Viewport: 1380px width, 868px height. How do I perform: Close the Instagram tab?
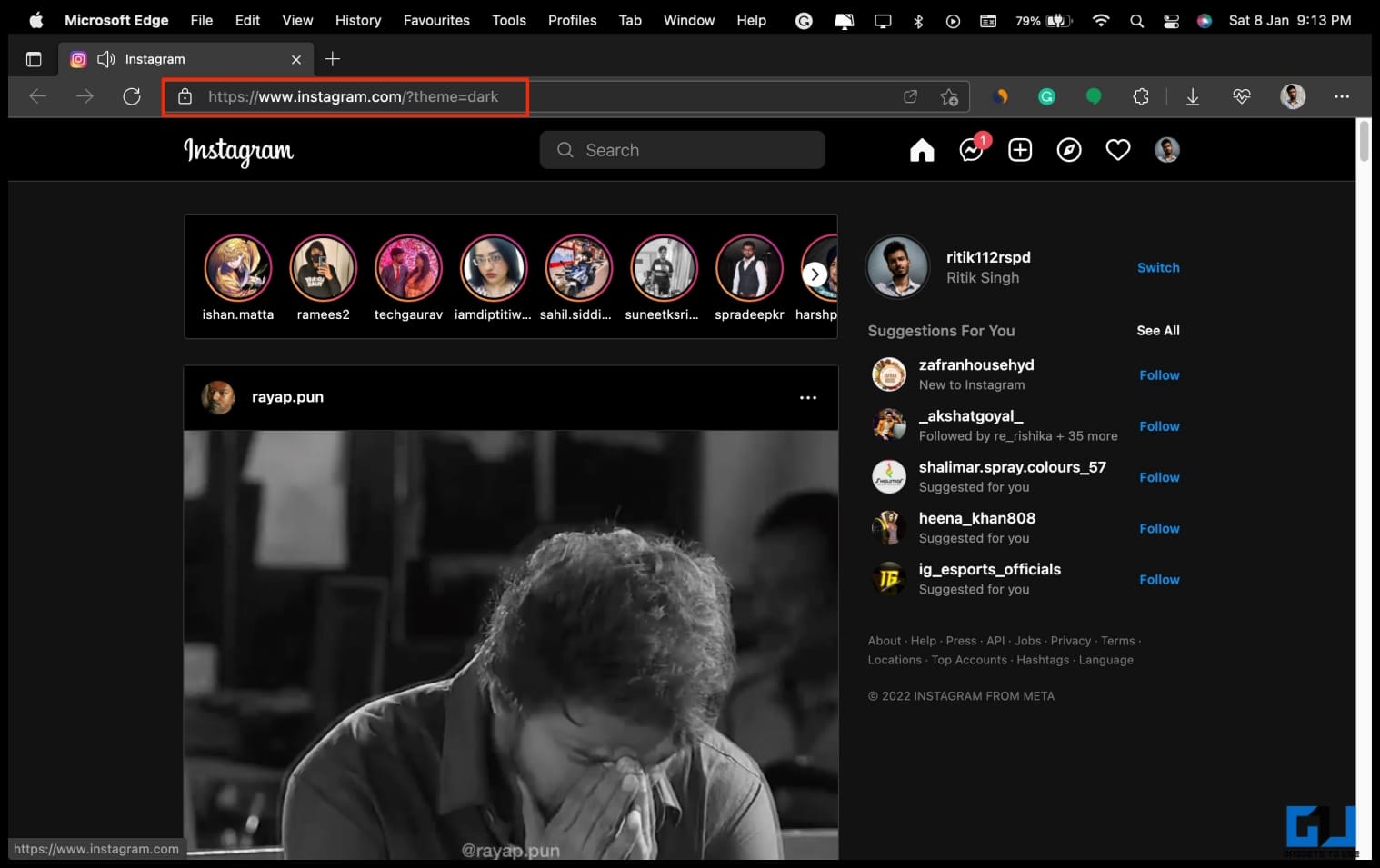coord(296,59)
